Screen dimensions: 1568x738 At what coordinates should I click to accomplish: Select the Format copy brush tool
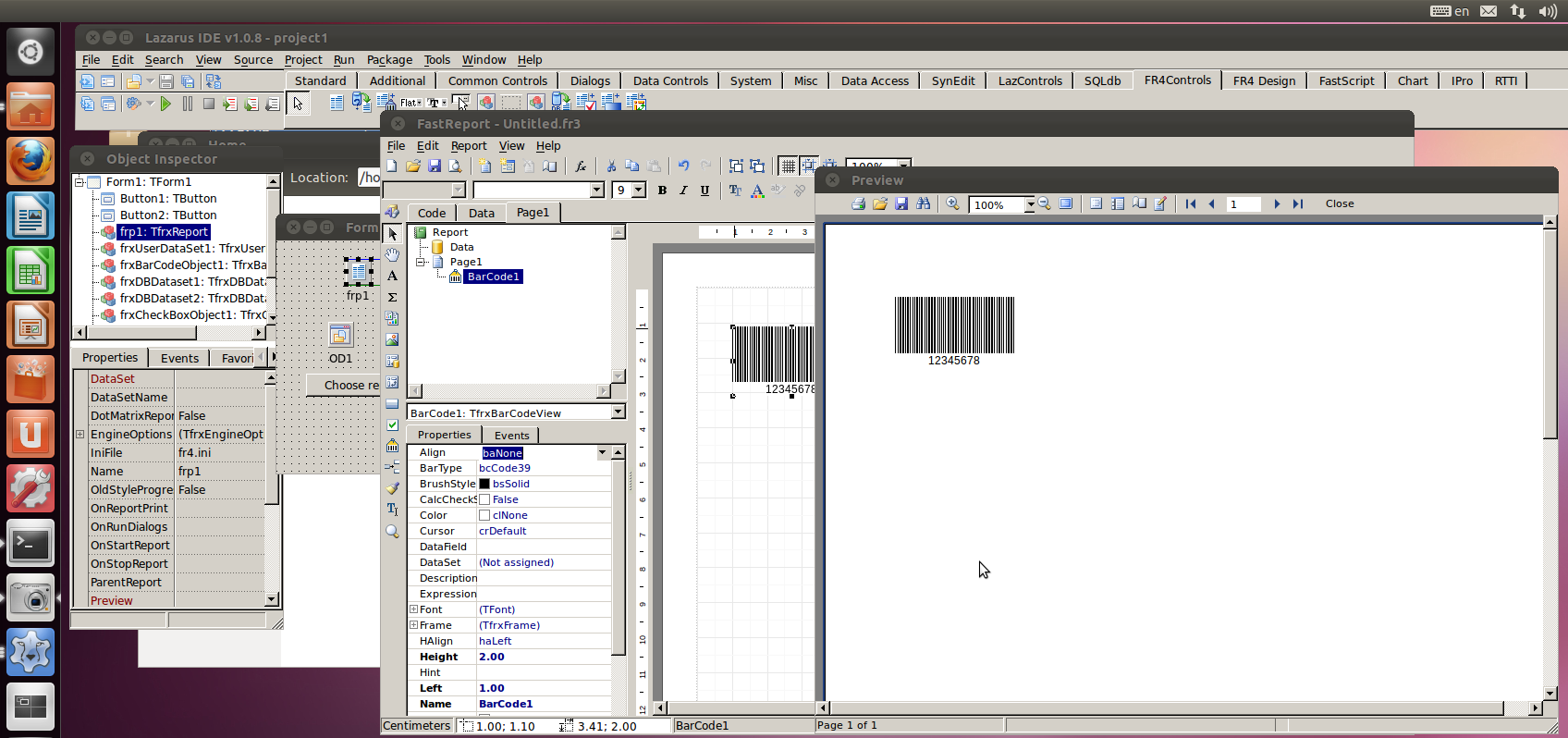point(393,487)
